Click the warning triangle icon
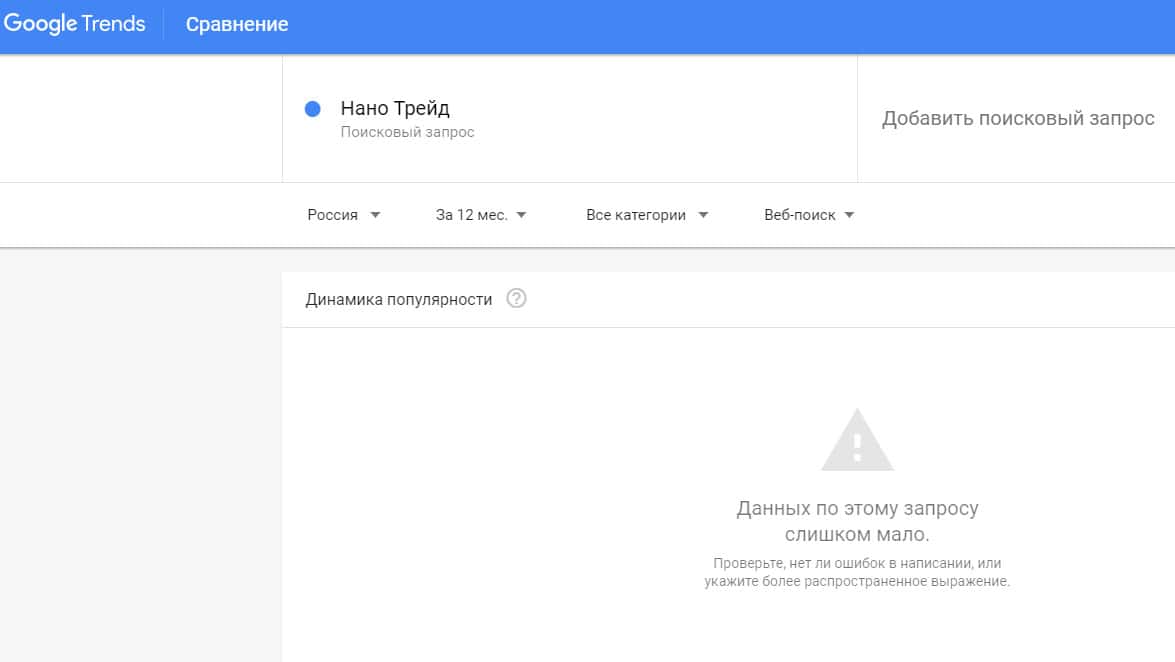 click(857, 440)
